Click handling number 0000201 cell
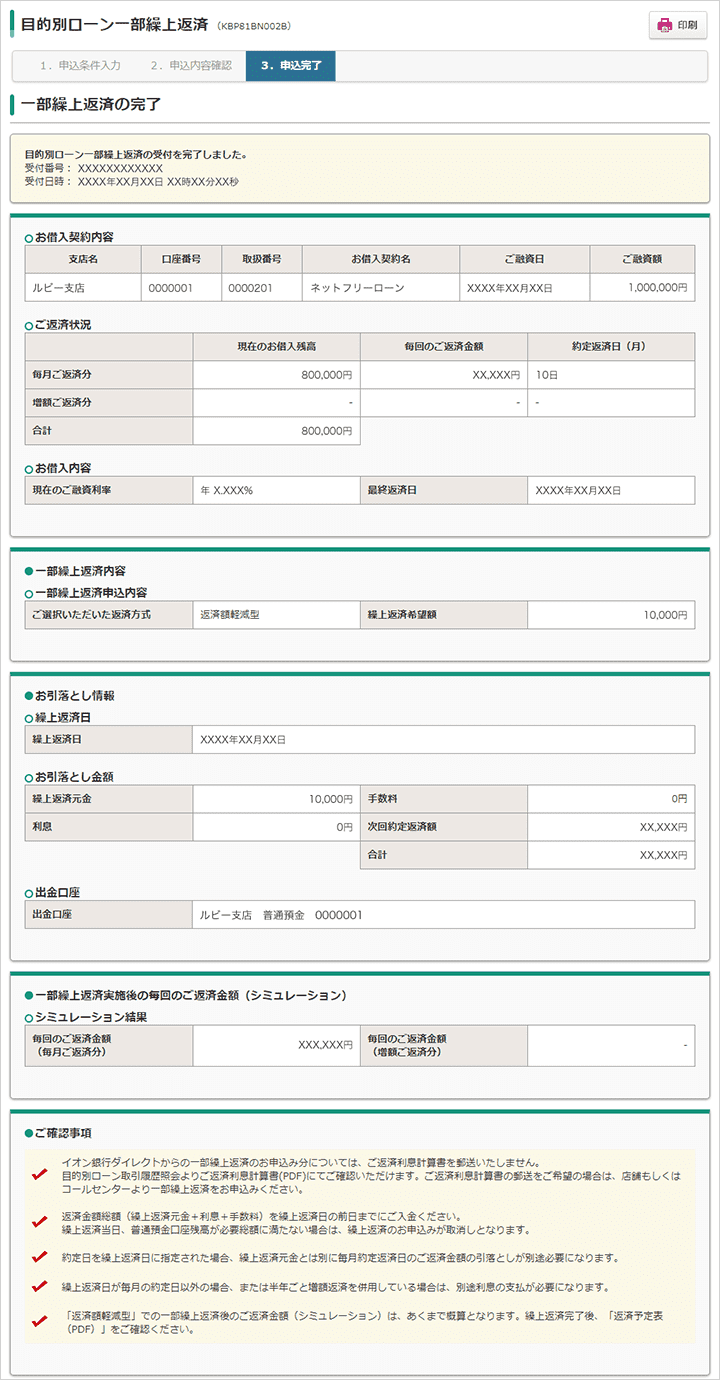Viewport: 720px width, 1380px height. tap(261, 287)
